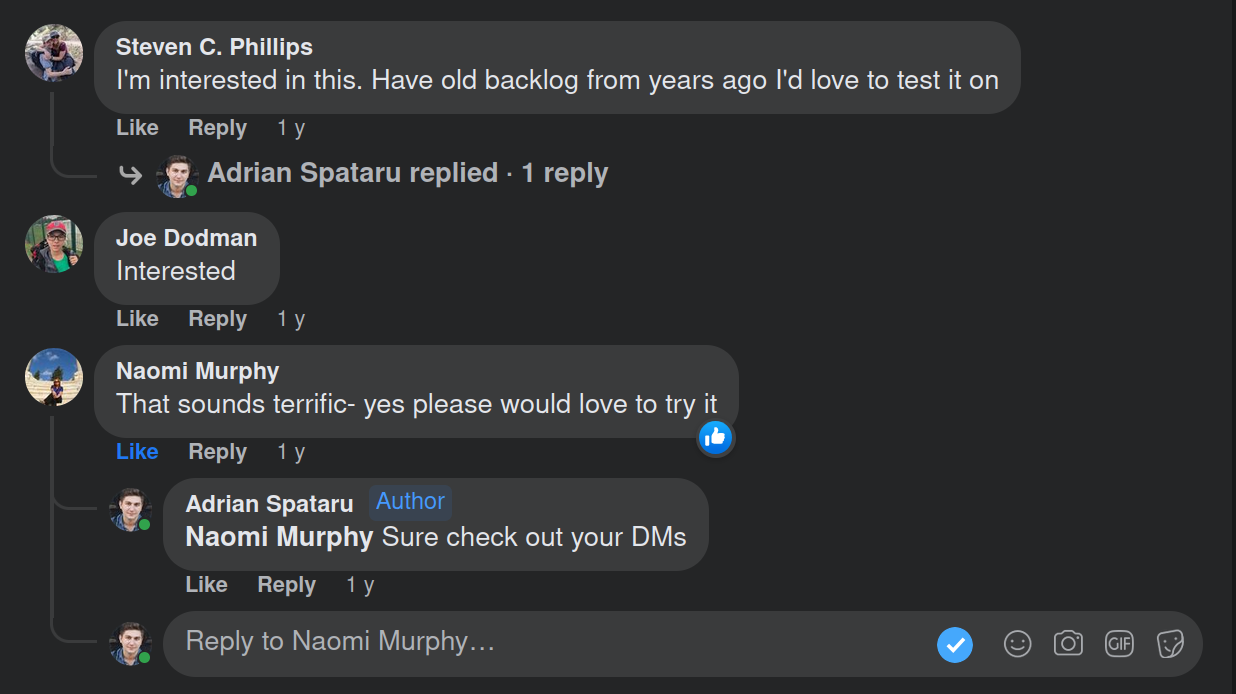
Task: Reply to Steven C. Phillips' comment
Action: (x=217, y=128)
